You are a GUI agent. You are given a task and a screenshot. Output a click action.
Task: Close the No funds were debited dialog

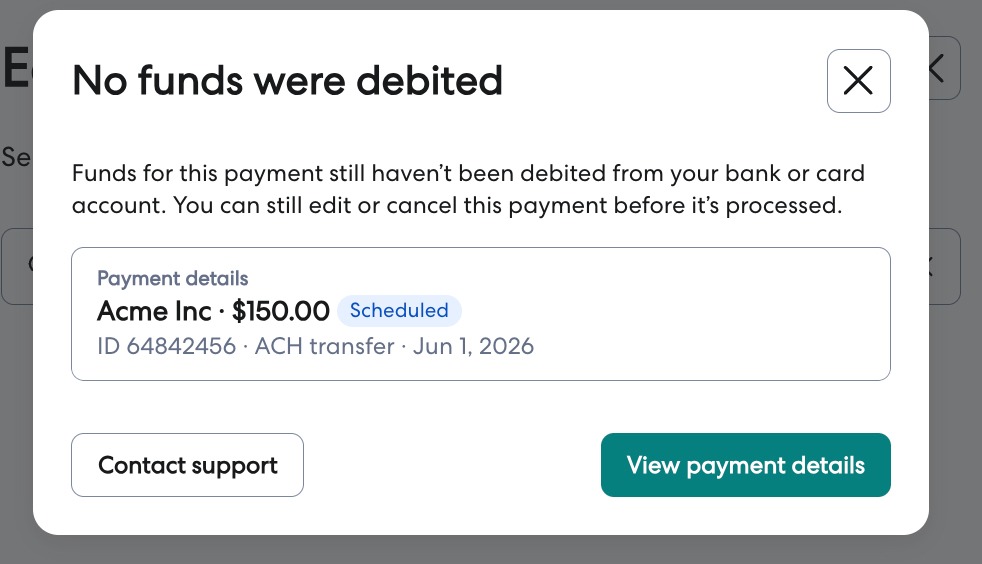tap(858, 81)
